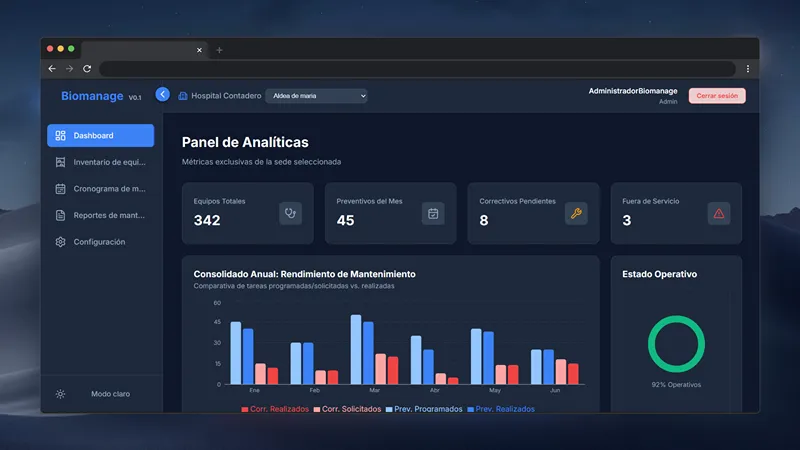Click the browser forward arrow
Image resolution: width=800 pixels, height=450 pixels.
[69, 68]
